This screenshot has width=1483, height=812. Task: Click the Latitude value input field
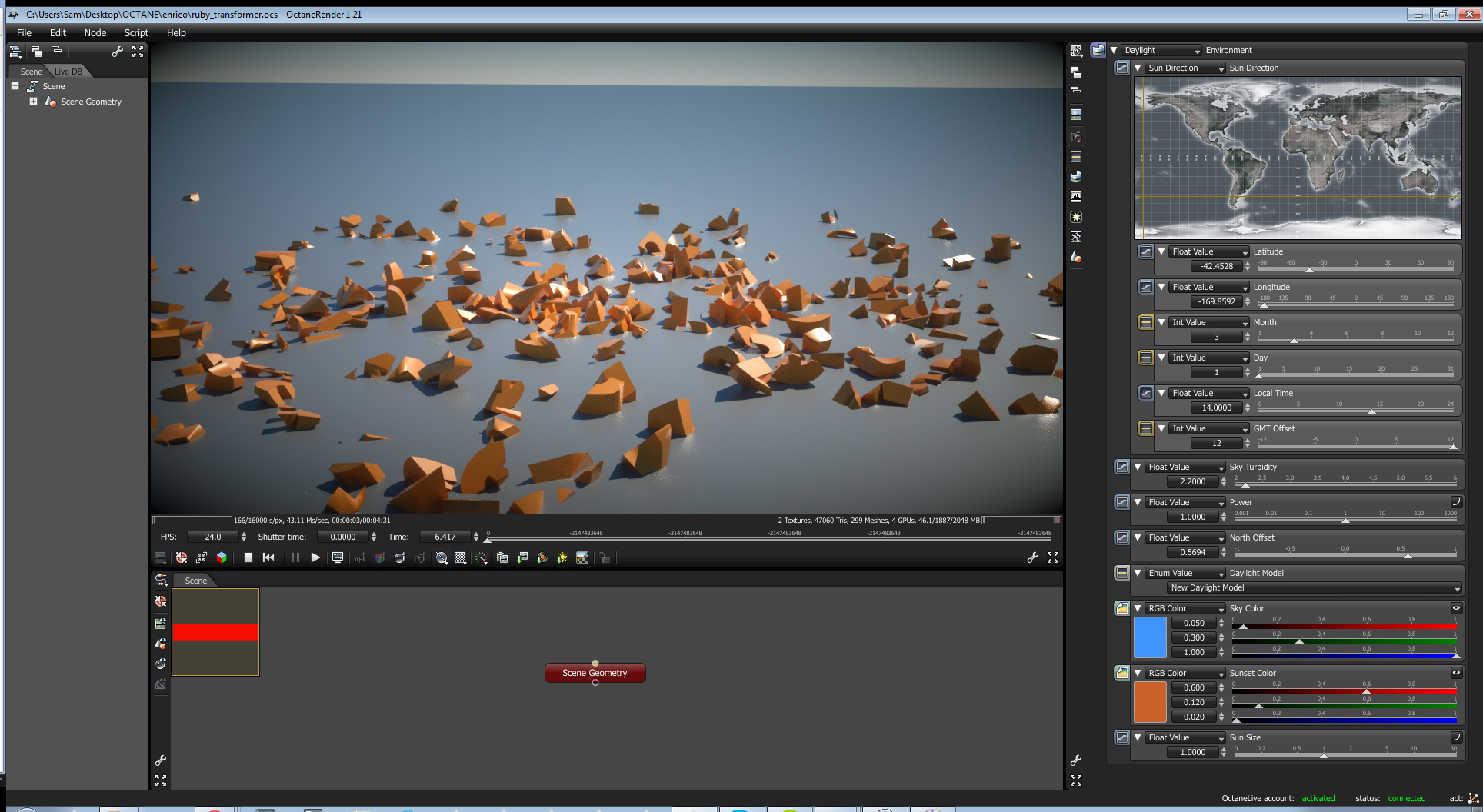pos(1216,267)
